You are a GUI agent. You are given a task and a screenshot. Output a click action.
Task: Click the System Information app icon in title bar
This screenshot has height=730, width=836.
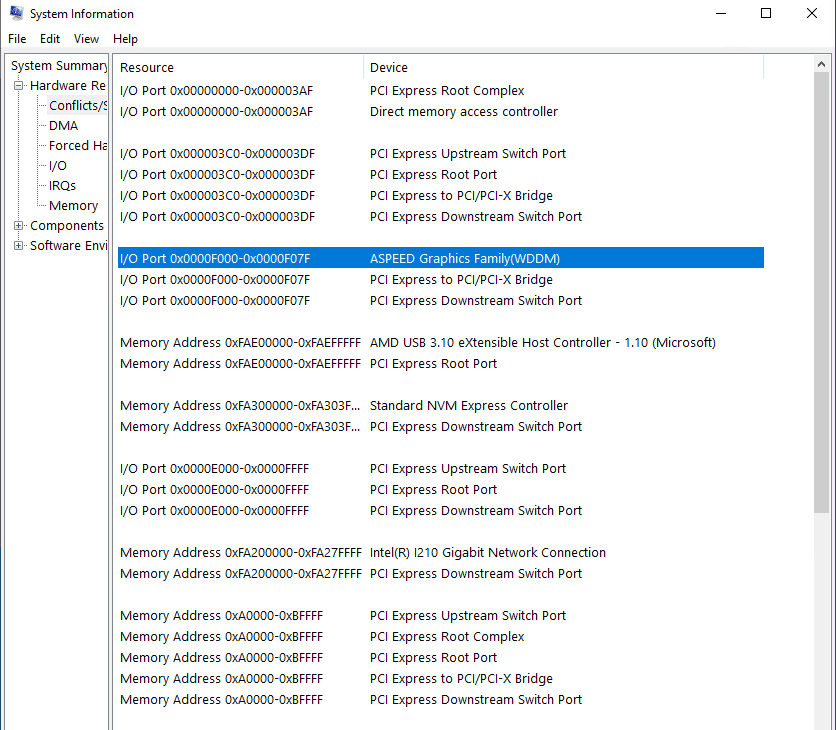[16, 14]
